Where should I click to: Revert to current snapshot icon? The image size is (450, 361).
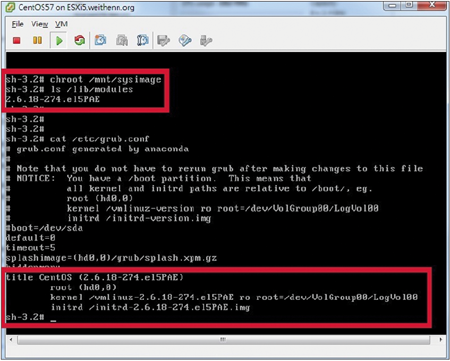(122, 41)
